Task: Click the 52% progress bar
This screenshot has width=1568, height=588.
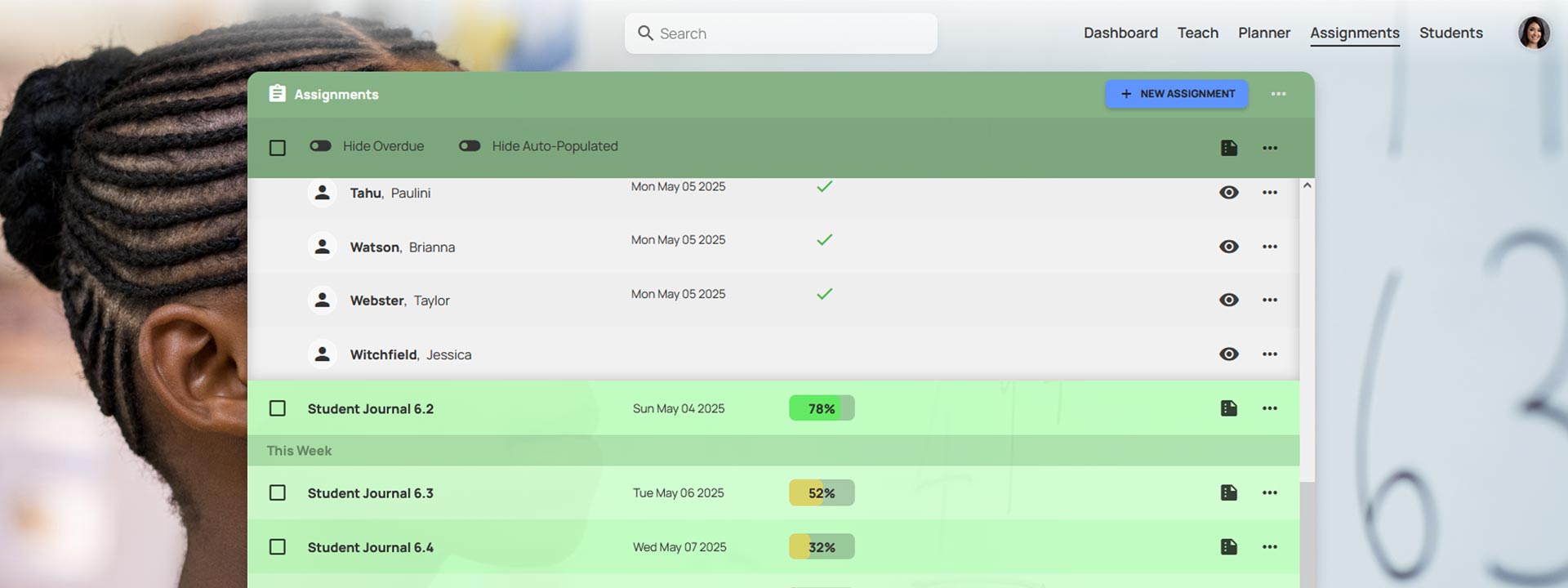Action: [822, 493]
